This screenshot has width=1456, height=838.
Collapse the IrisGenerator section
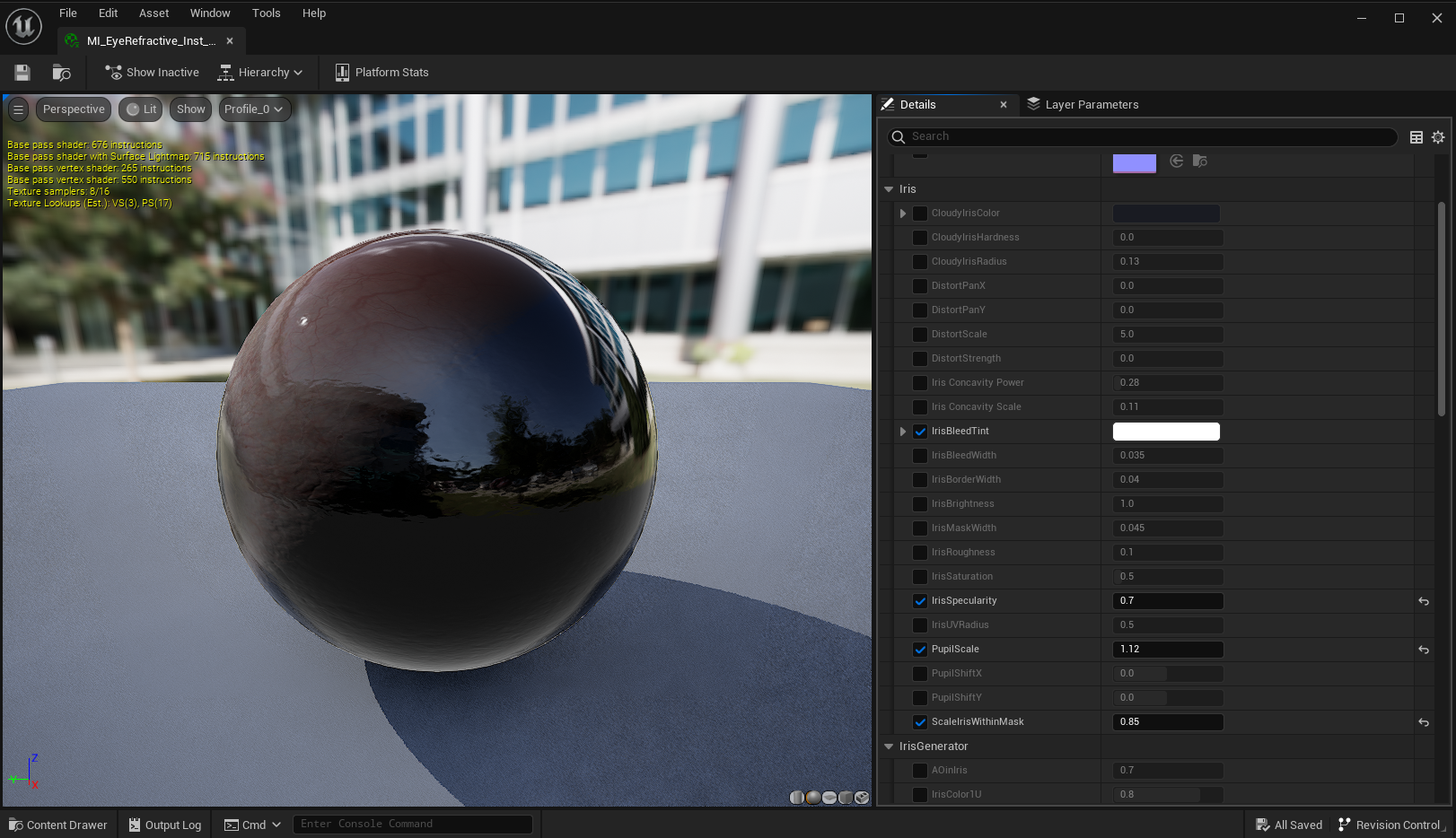(x=889, y=746)
